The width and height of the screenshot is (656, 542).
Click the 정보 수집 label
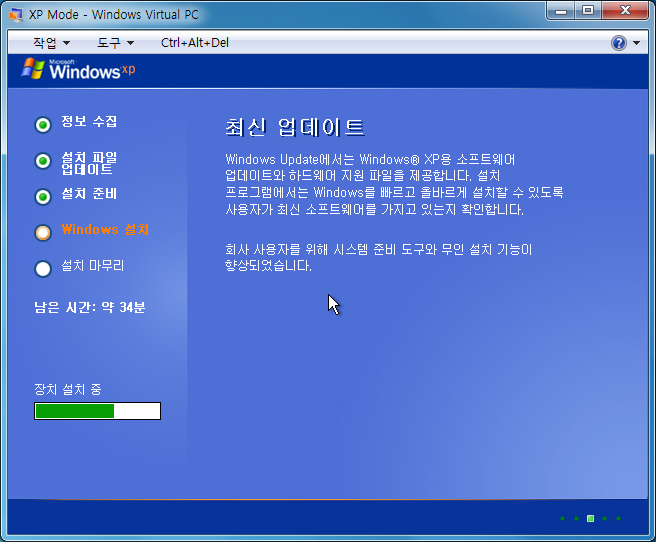click(89, 121)
